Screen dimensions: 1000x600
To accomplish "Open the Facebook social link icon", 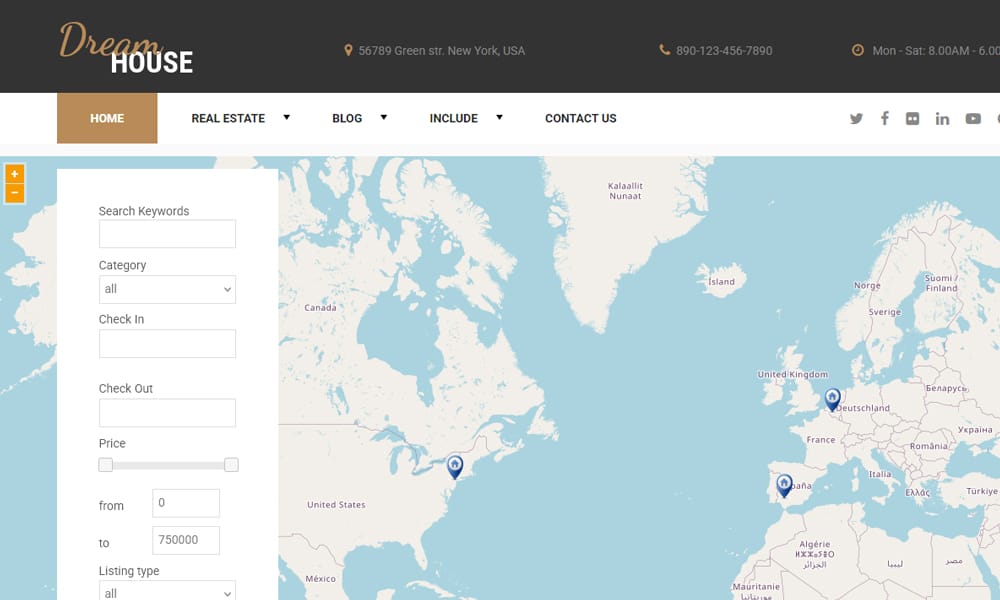I will [x=884, y=118].
